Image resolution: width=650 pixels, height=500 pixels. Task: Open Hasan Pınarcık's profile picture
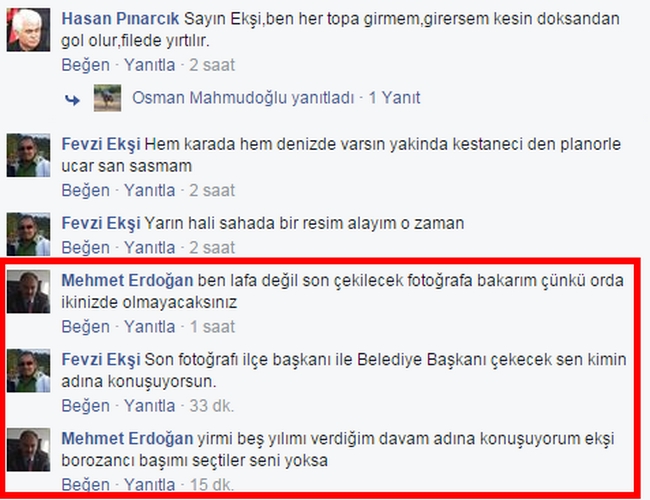point(28,30)
